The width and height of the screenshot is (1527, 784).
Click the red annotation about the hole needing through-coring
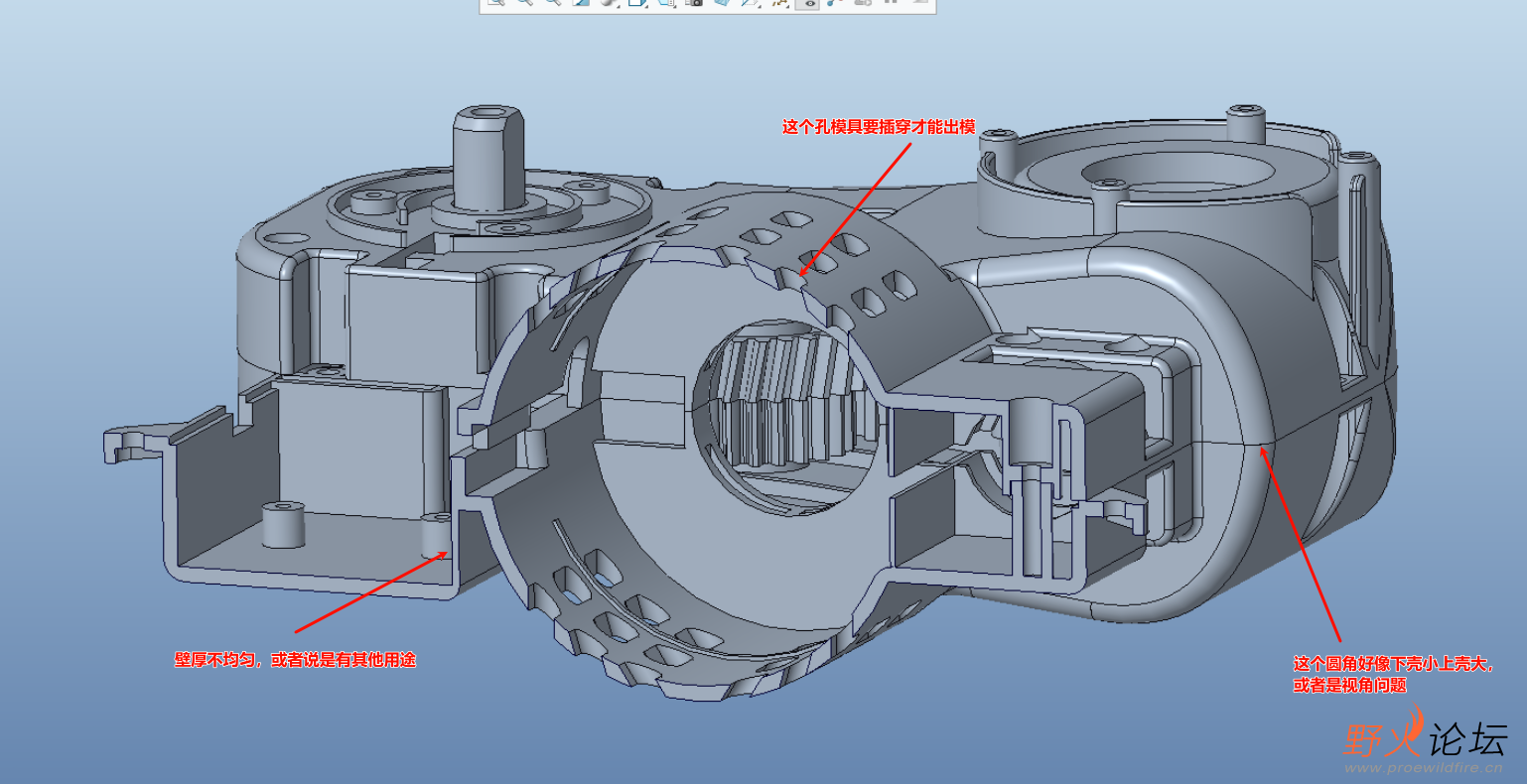click(878, 126)
